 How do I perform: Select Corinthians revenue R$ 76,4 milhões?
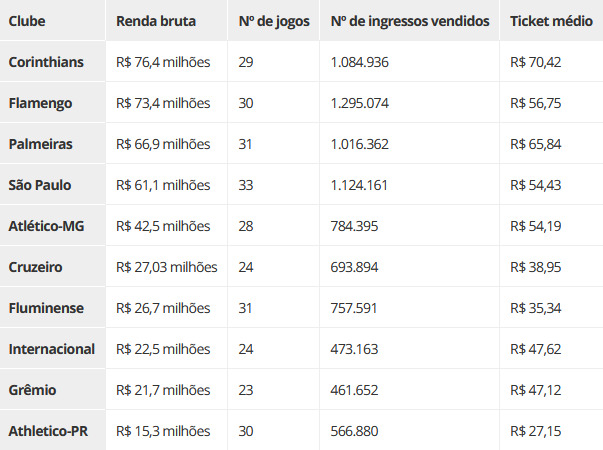point(163,62)
